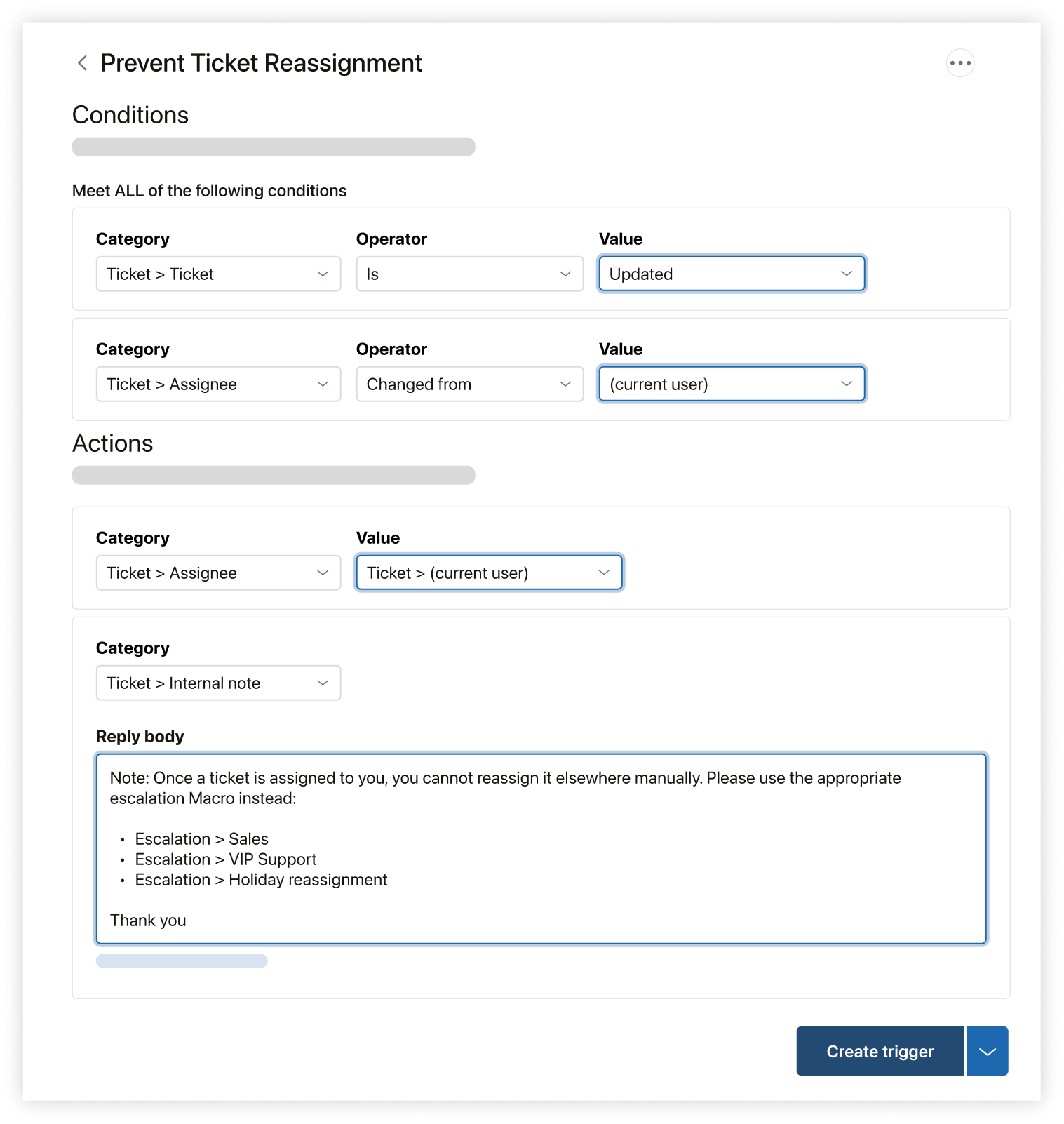Screen dimensions: 1064x1124
Task: Open the 'Ticket > Internal note' category dropdown
Action: click(217, 683)
